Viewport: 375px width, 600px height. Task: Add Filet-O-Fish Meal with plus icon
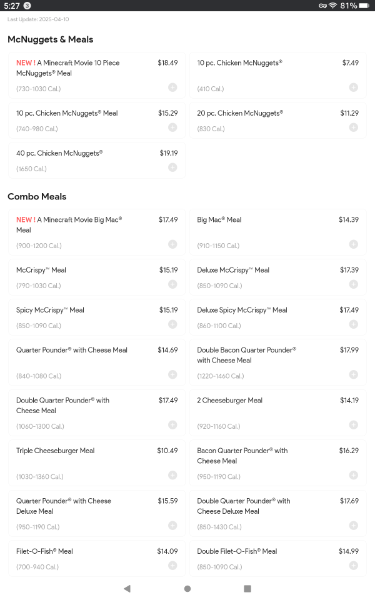pos(173,566)
